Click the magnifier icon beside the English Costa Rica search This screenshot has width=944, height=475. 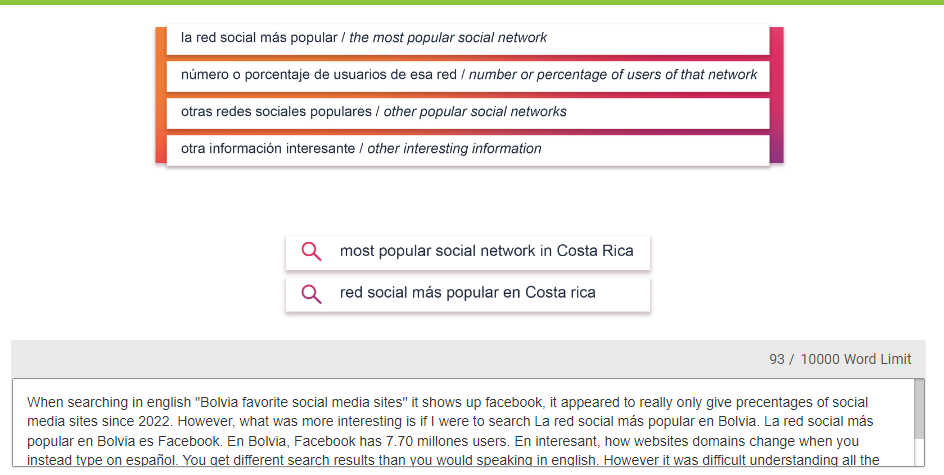[311, 251]
